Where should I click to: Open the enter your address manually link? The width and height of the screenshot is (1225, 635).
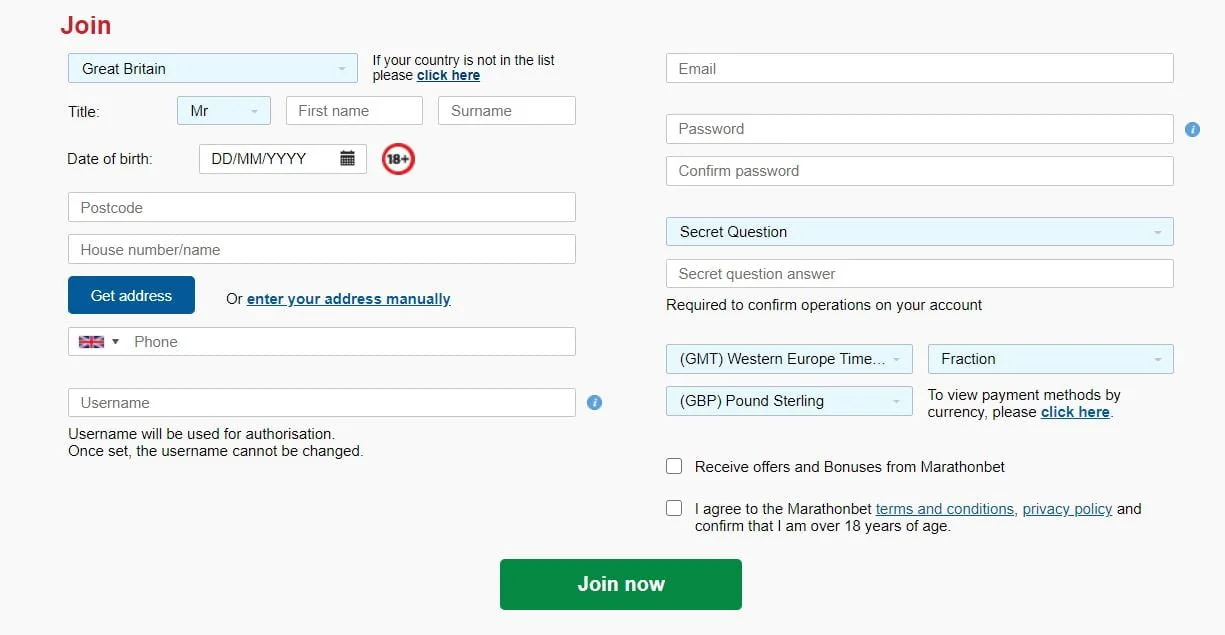(348, 298)
